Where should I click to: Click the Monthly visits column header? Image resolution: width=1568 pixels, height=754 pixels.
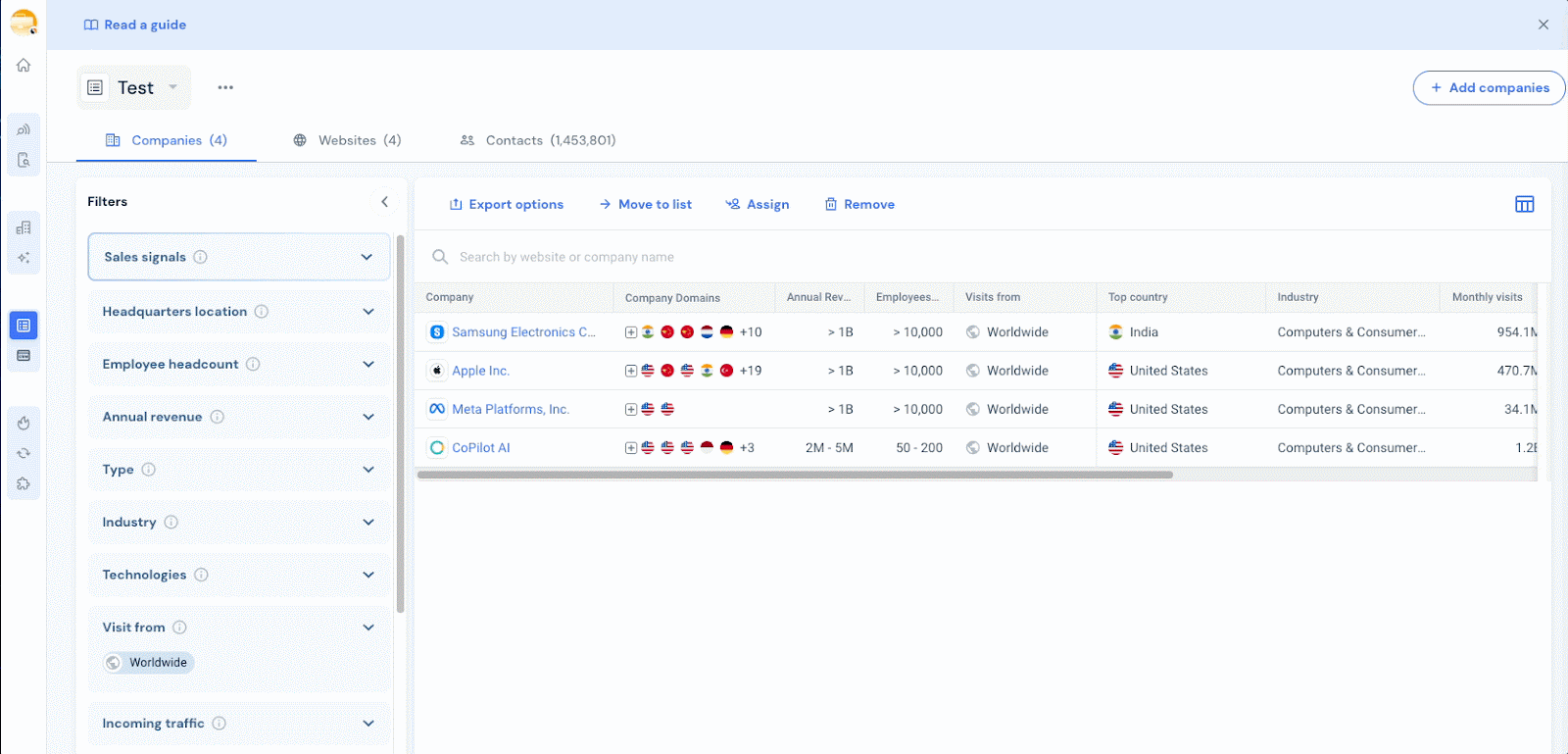click(1488, 297)
